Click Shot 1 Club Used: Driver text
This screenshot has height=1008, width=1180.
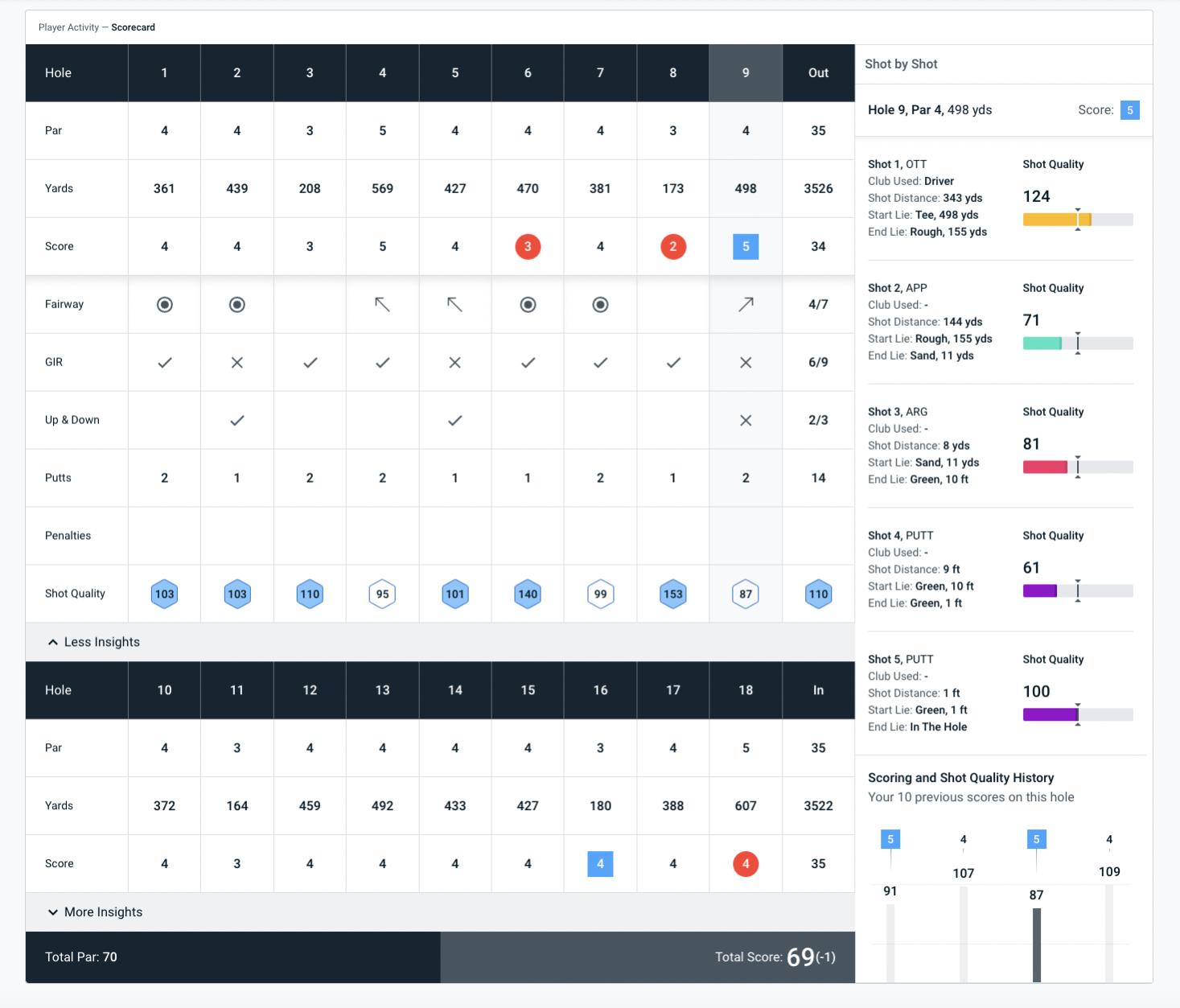pyautogui.click(x=911, y=181)
